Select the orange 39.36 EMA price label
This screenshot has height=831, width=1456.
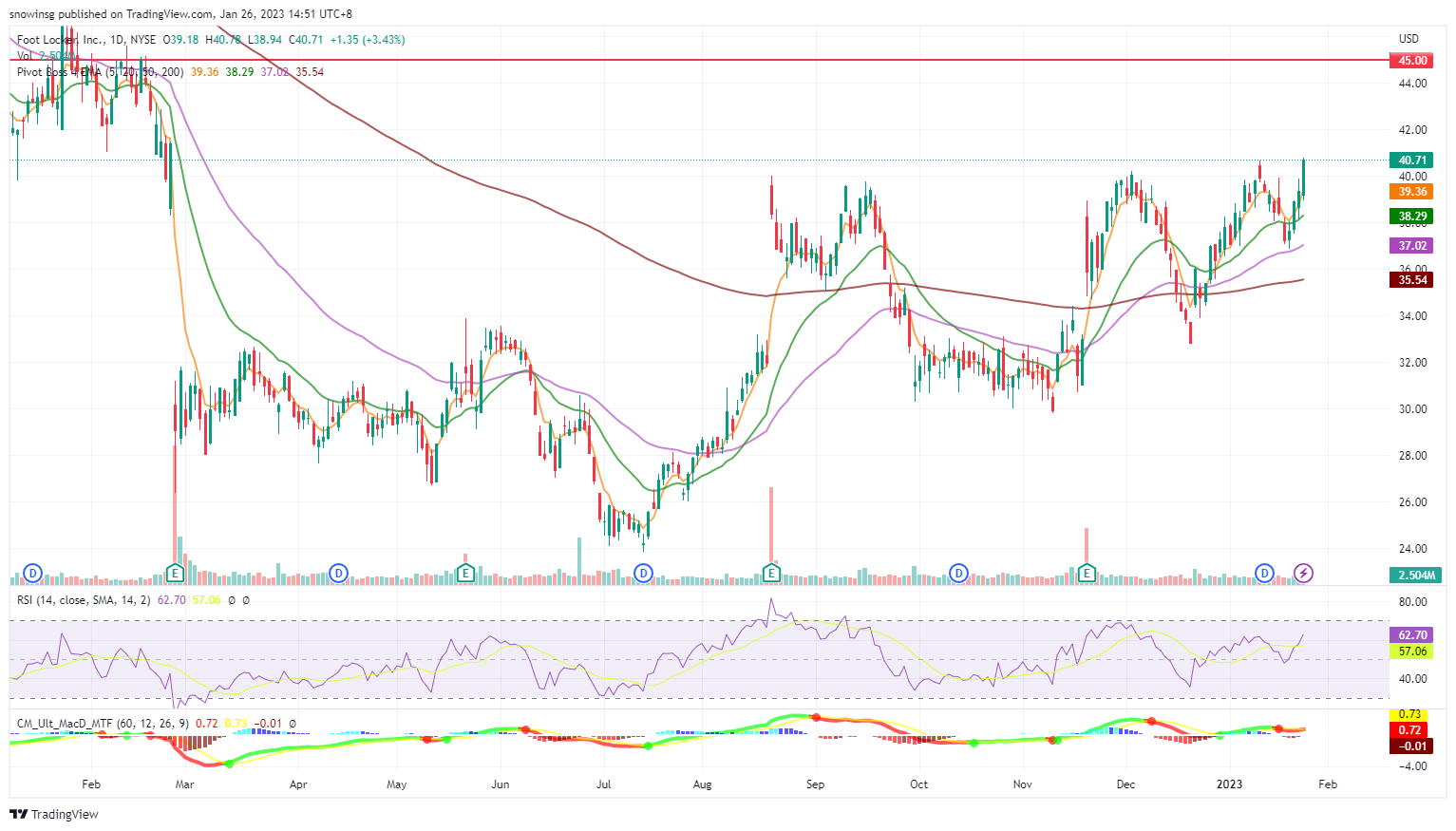tap(1411, 192)
